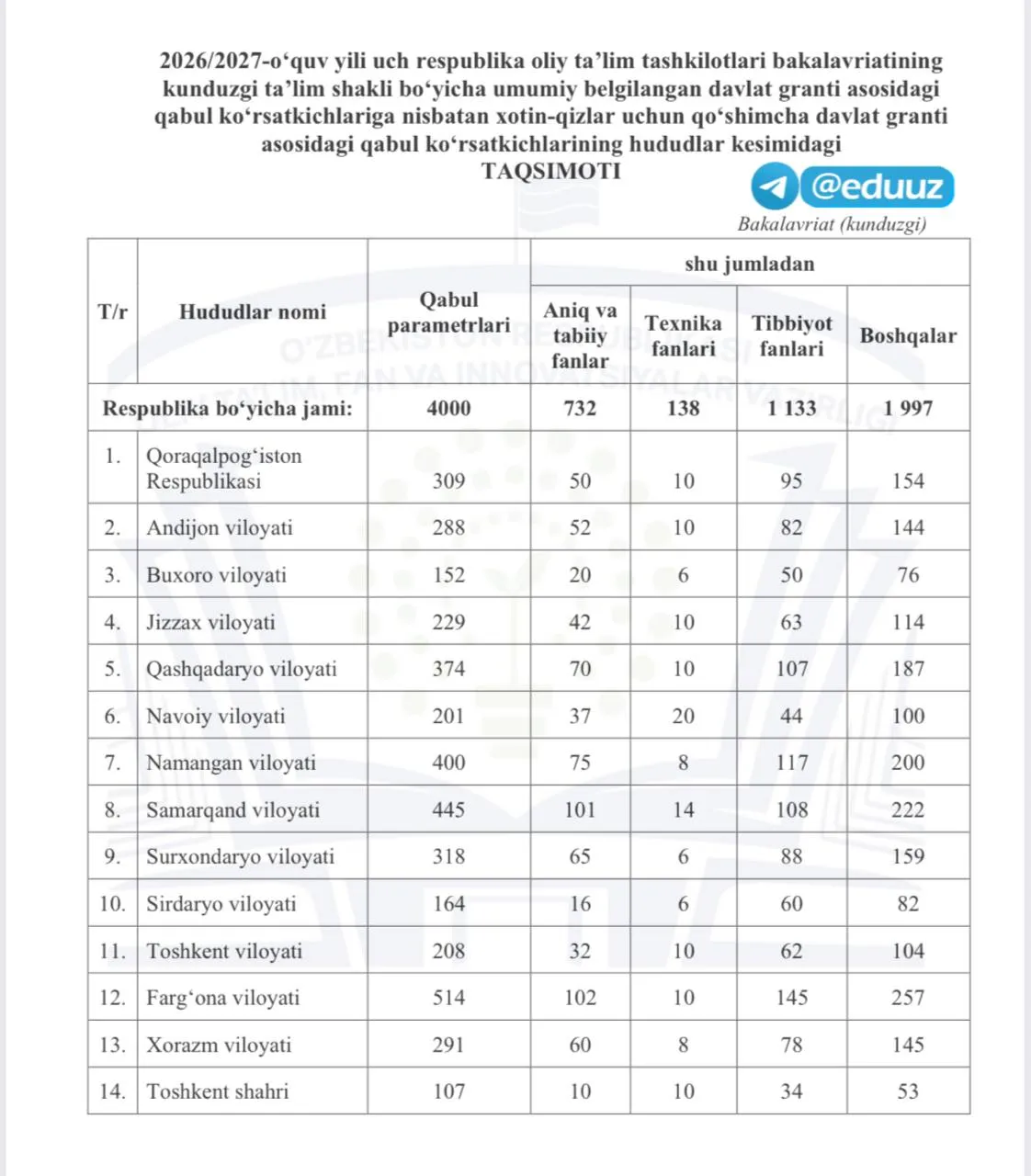Viewport: 1031px width, 1176px height.
Task: Click Andijon viloyati in the table
Action: (x=220, y=527)
